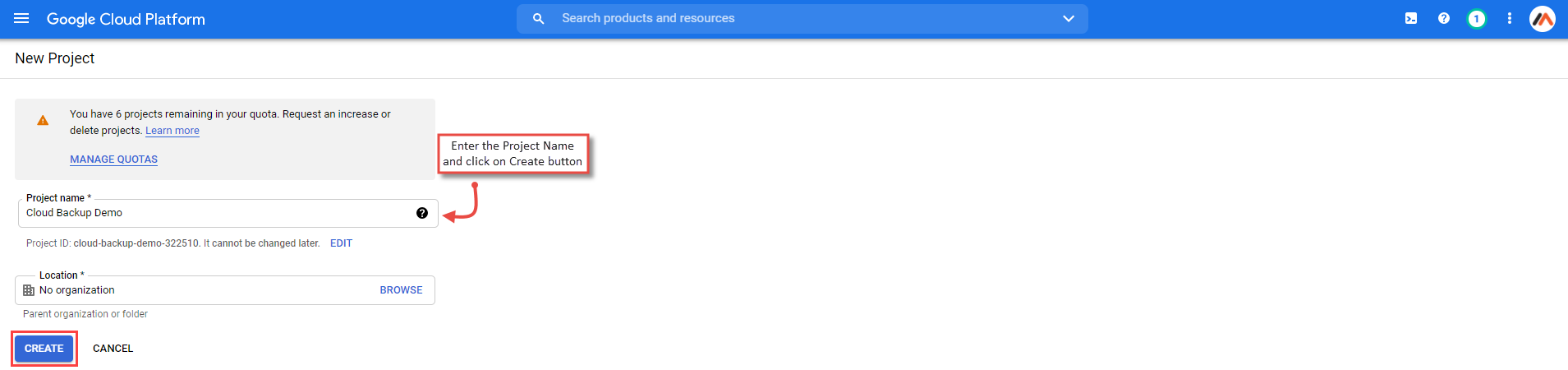View notifications badge showing 1
The width and height of the screenshot is (1568, 370).
coord(1477,18)
